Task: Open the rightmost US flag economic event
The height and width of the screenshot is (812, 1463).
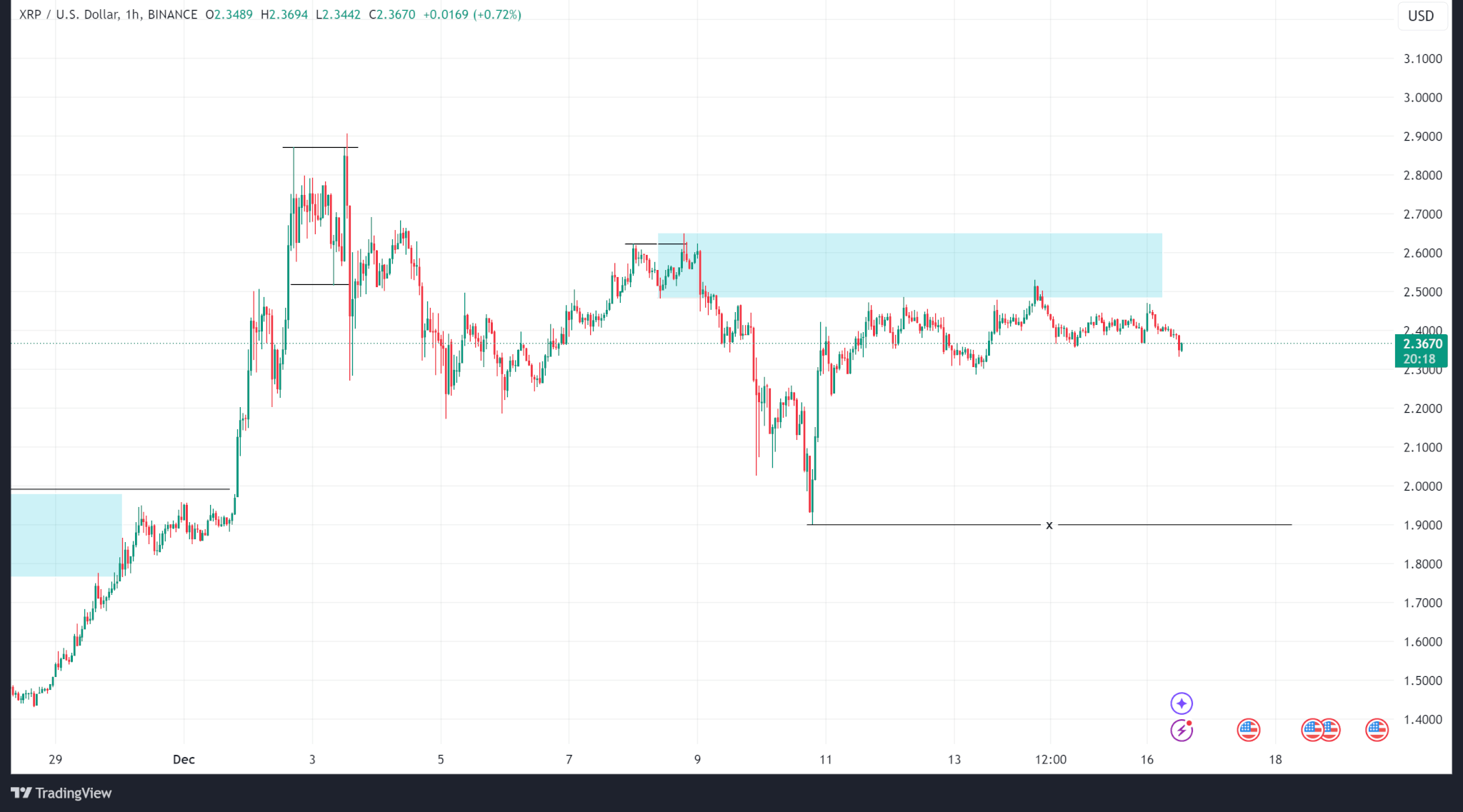Action: (1377, 730)
